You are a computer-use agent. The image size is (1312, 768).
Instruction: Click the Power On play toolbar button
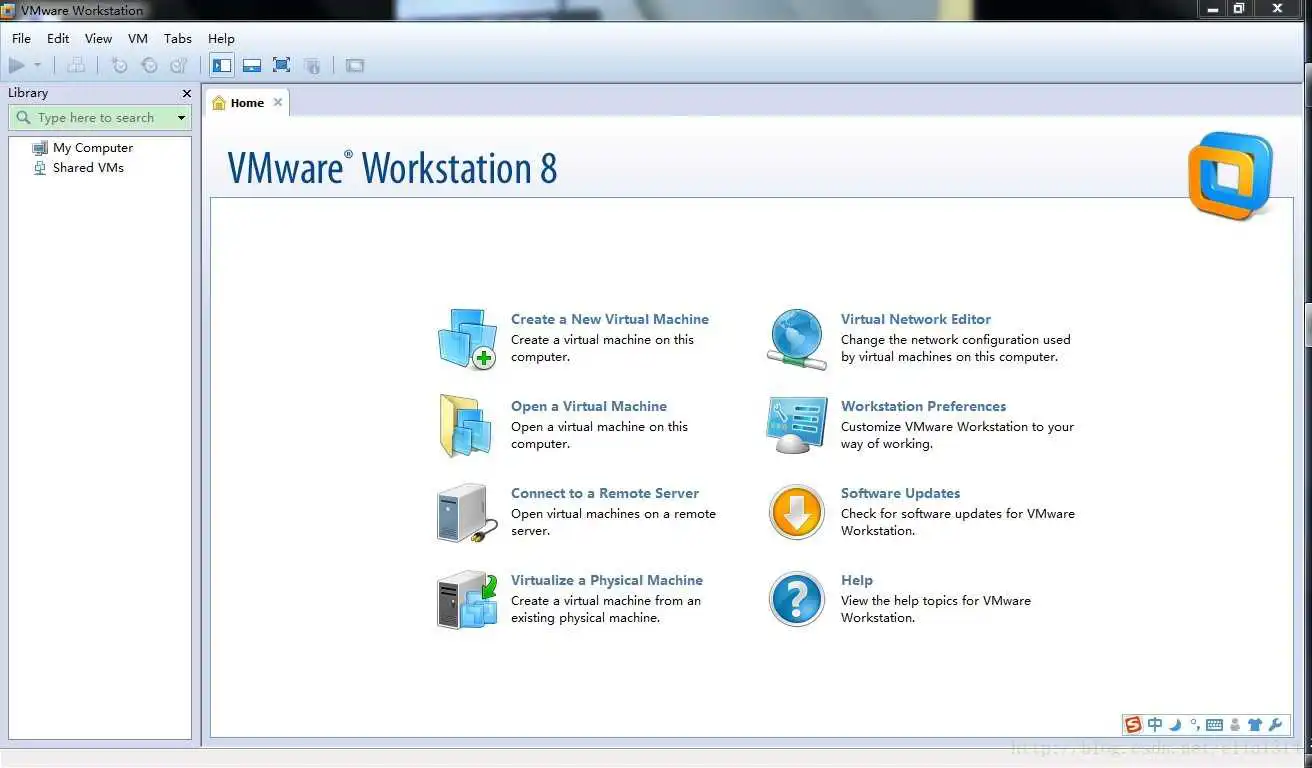tap(17, 66)
